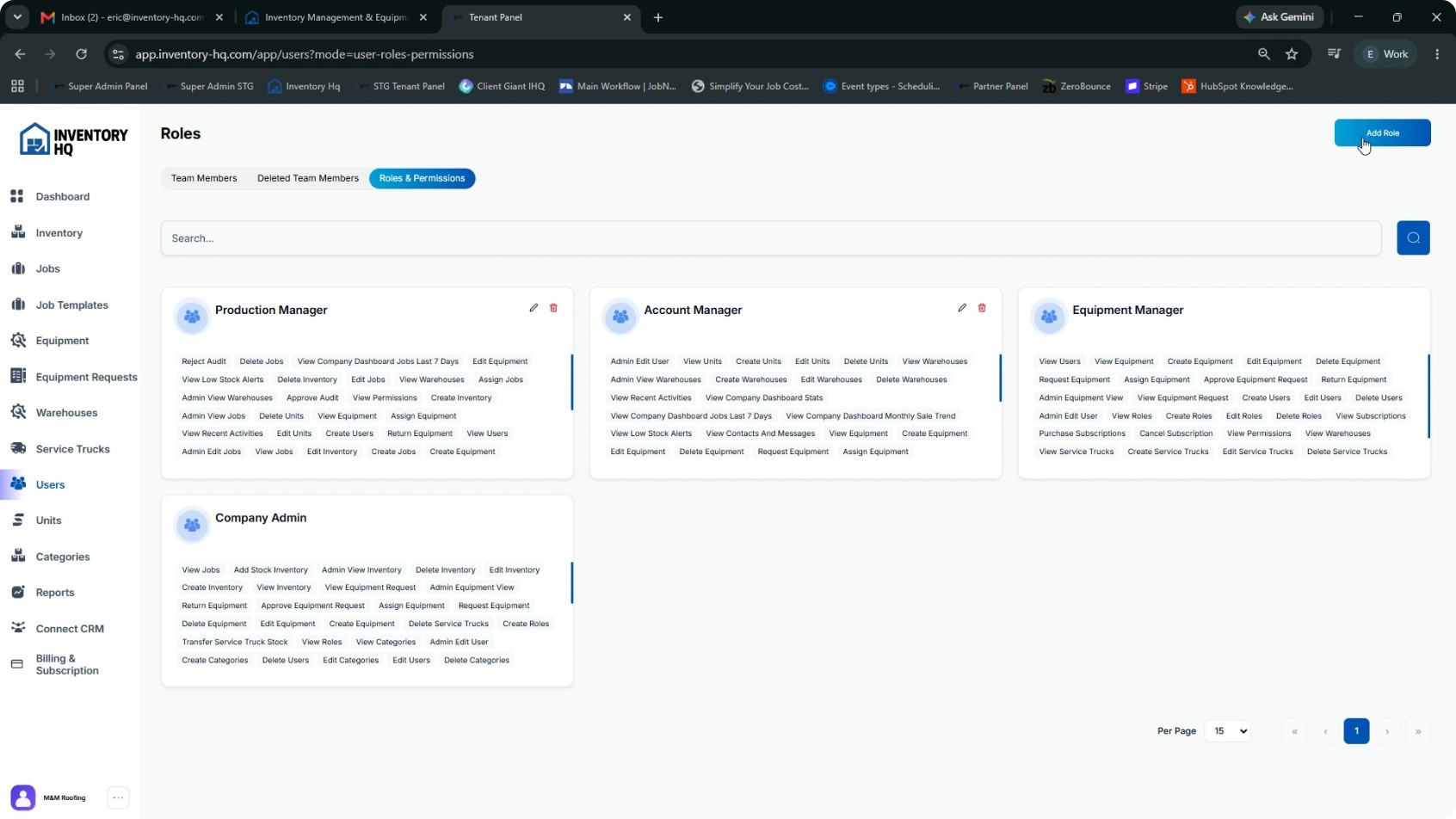1456x819 pixels.
Task: Open the tab search dropdown arrow
Action: coord(17,17)
